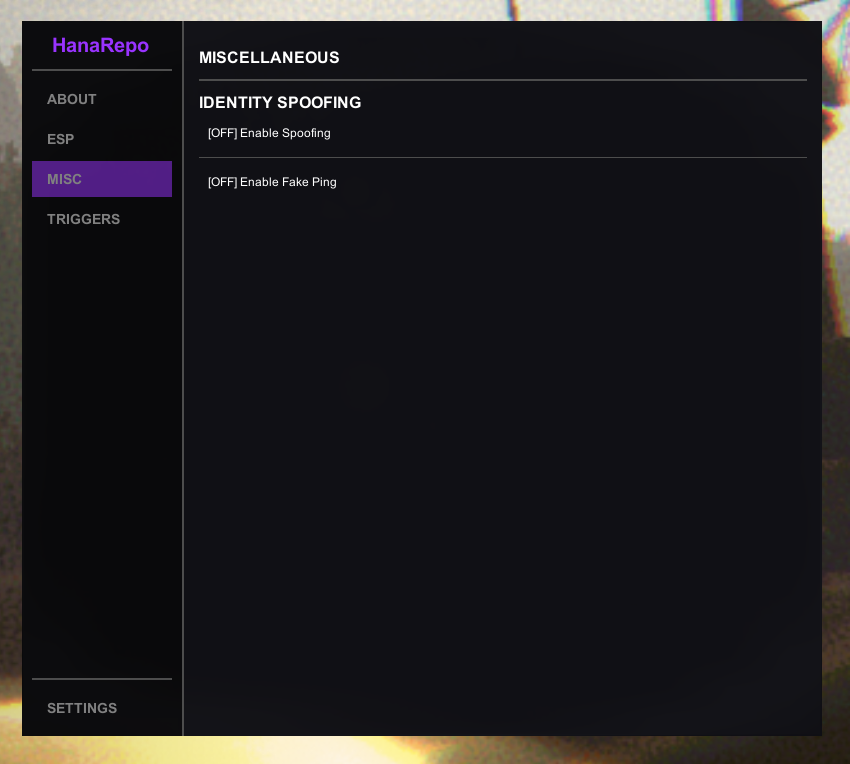Screen dimensions: 850x764
Task: Toggle the Enable Spoofing option
Action: (x=269, y=133)
